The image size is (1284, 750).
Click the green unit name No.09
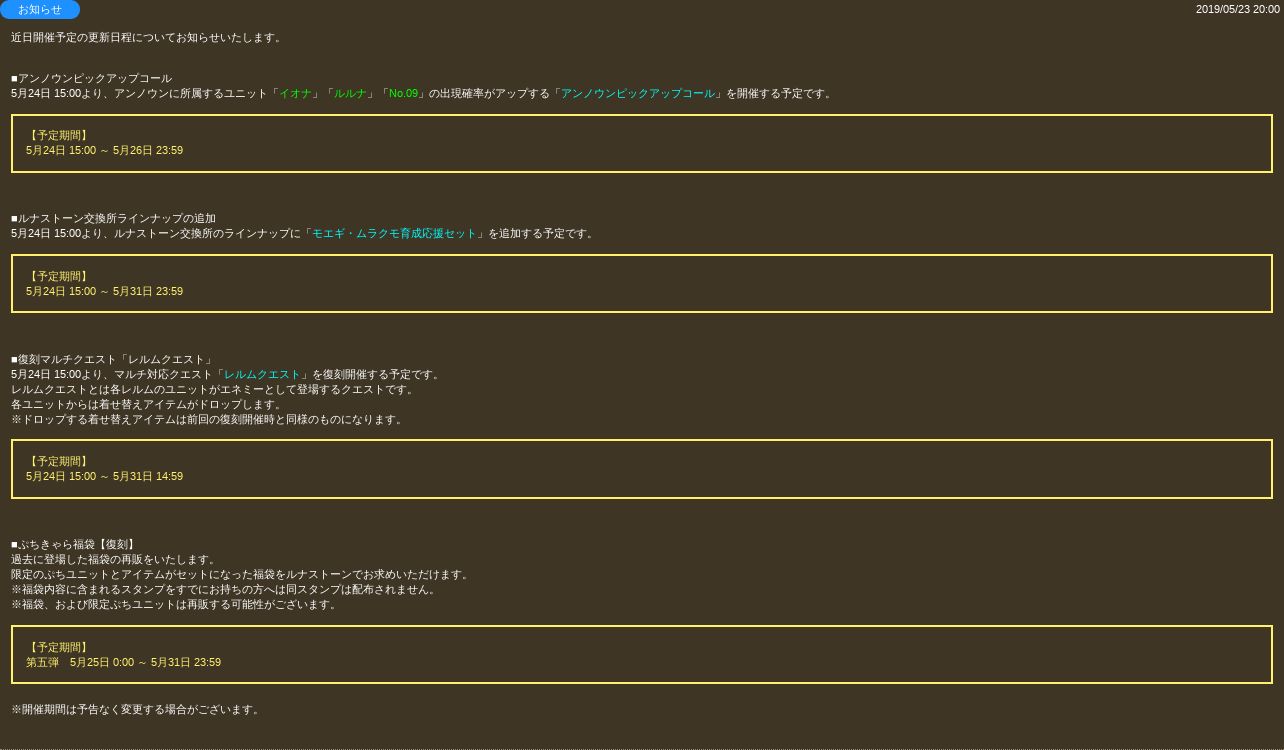403,94
